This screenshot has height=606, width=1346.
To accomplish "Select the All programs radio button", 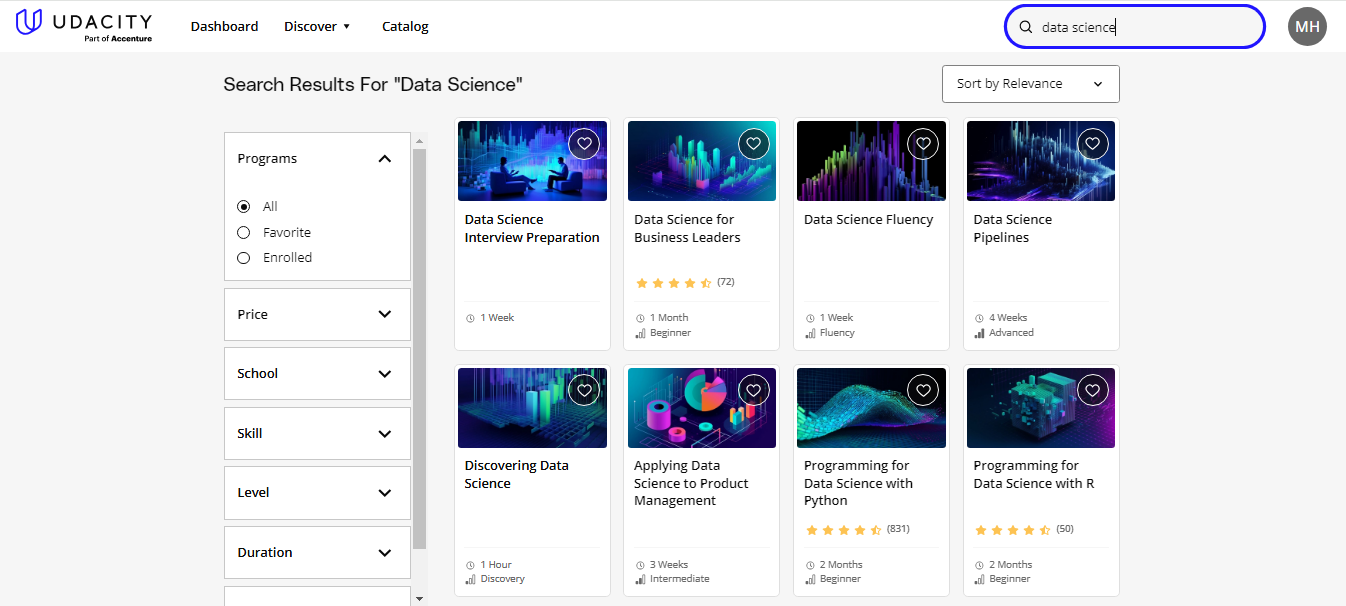I will (243, 206).
